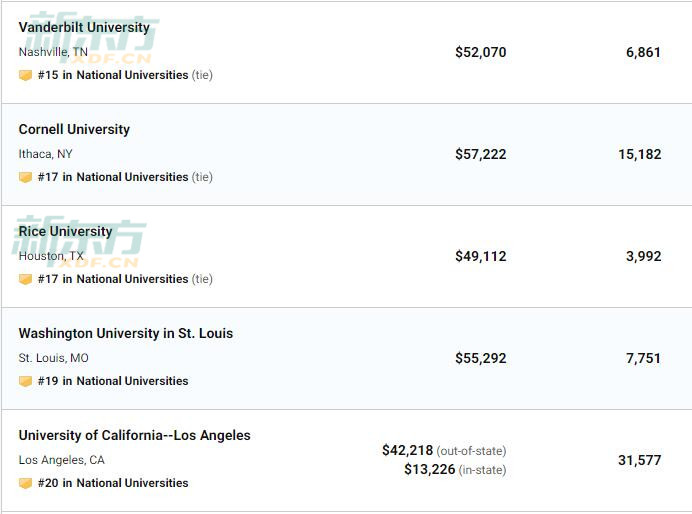Click the badge icon beside Rice's #17 ranking
Screen dimensions: 692x514
coord(25,279)
